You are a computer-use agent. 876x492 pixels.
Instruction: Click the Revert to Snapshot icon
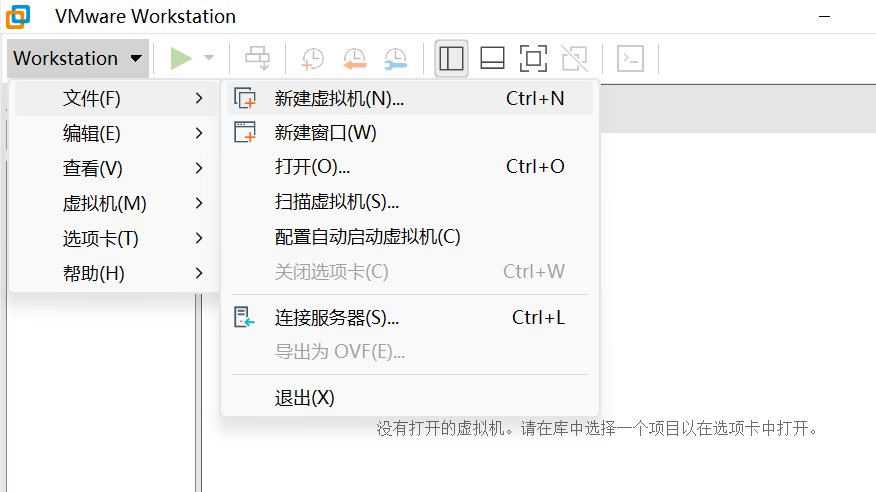354,59
